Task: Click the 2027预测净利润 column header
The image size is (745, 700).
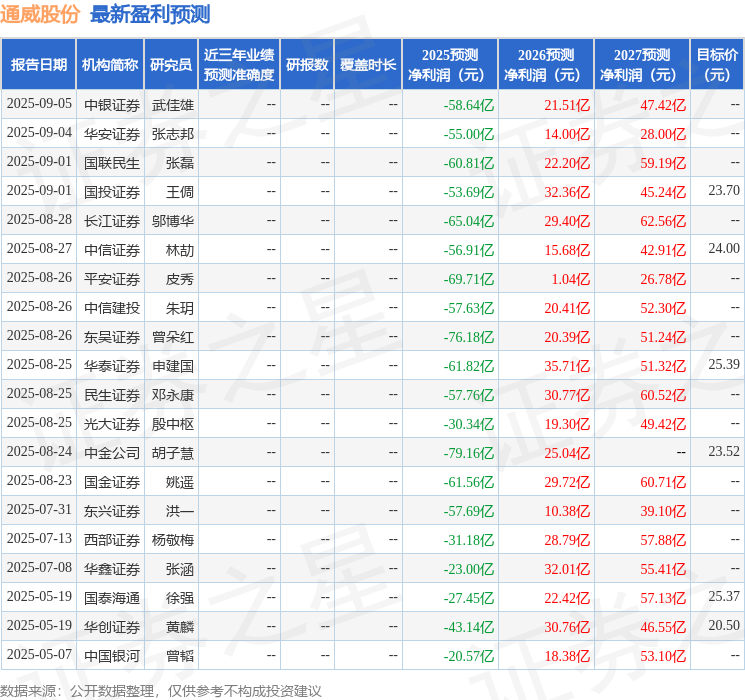Action: 642,65
